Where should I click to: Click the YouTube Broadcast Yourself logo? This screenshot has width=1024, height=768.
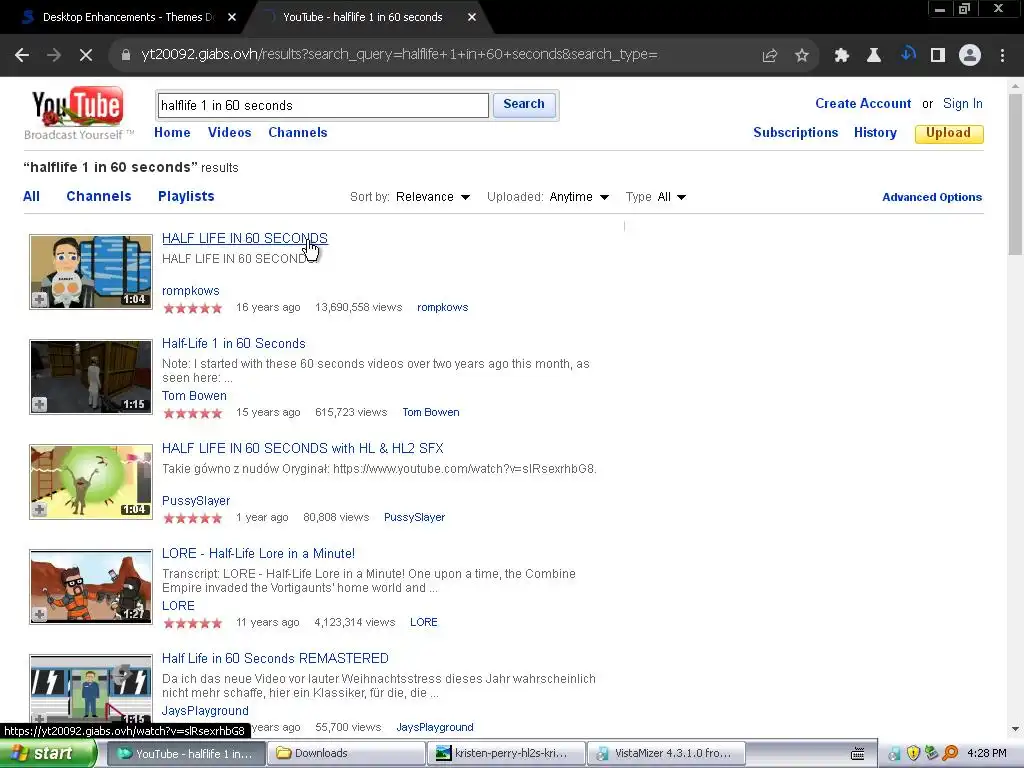pyautogui.click(x=78, y=114)
